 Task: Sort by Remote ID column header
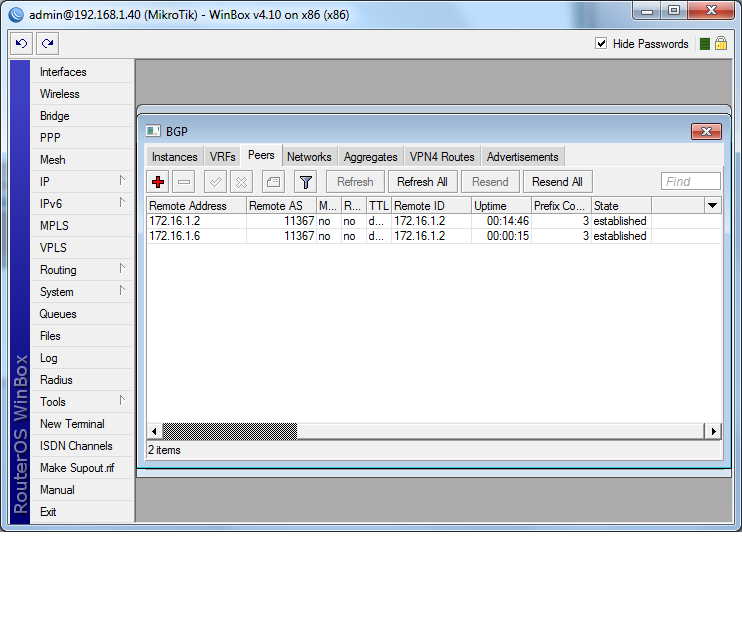click(x=431, y=205)
